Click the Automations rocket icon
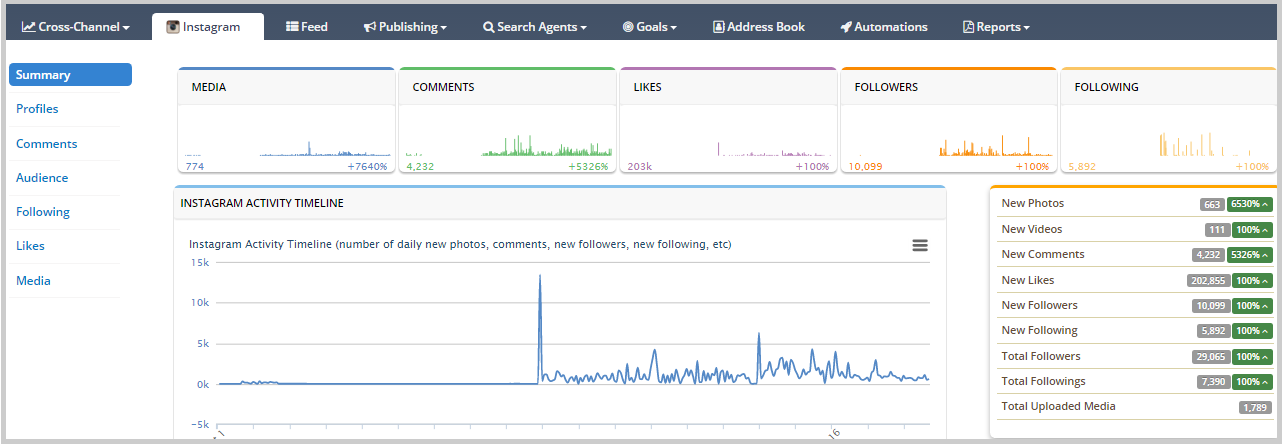The width and height of the screenshot is (1282, 444). (846, 27)
